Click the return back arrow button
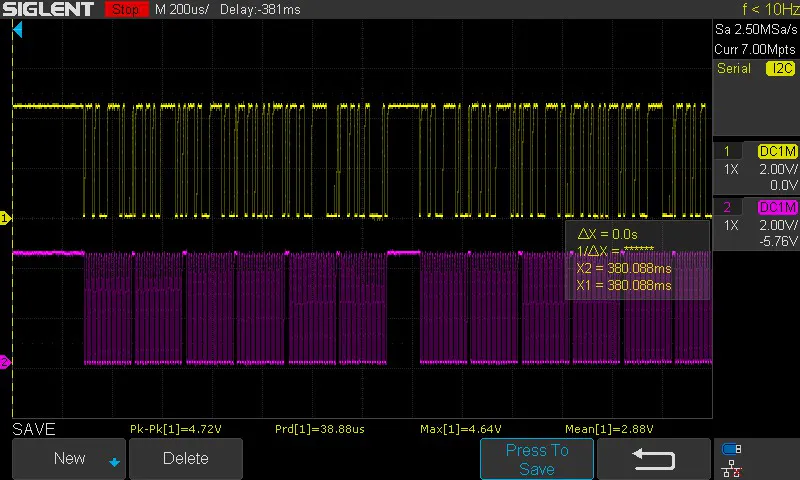The width and height of the screenshot is (800, 480). pos(654,459)
